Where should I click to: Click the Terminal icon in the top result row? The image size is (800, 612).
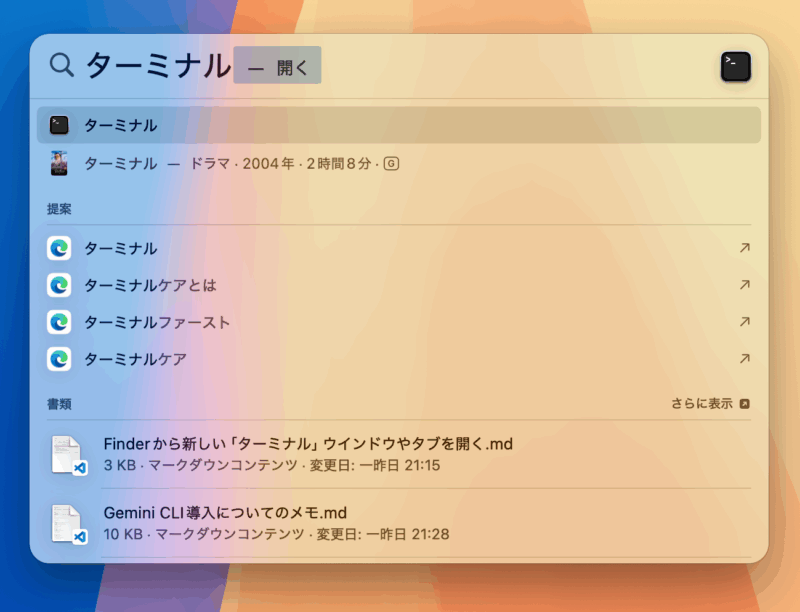(x=59, y=125)
